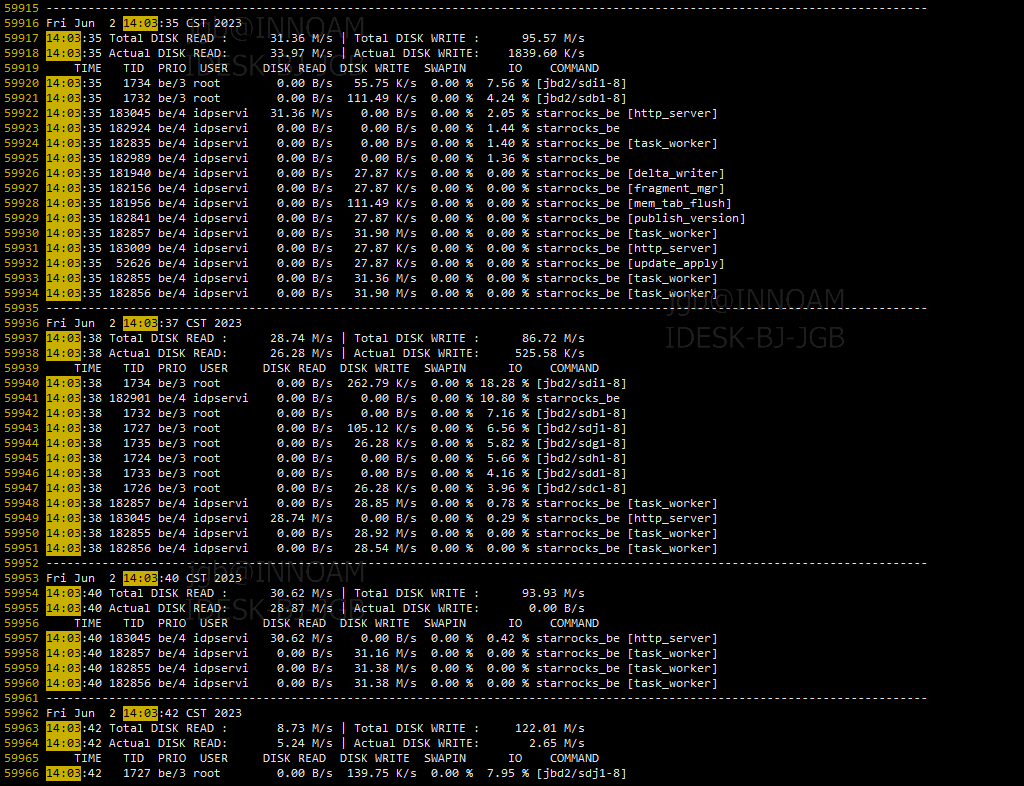This screenshot has width=1024, height=786.
Task: Select thread ID 182901
Action: click(129, 398)
